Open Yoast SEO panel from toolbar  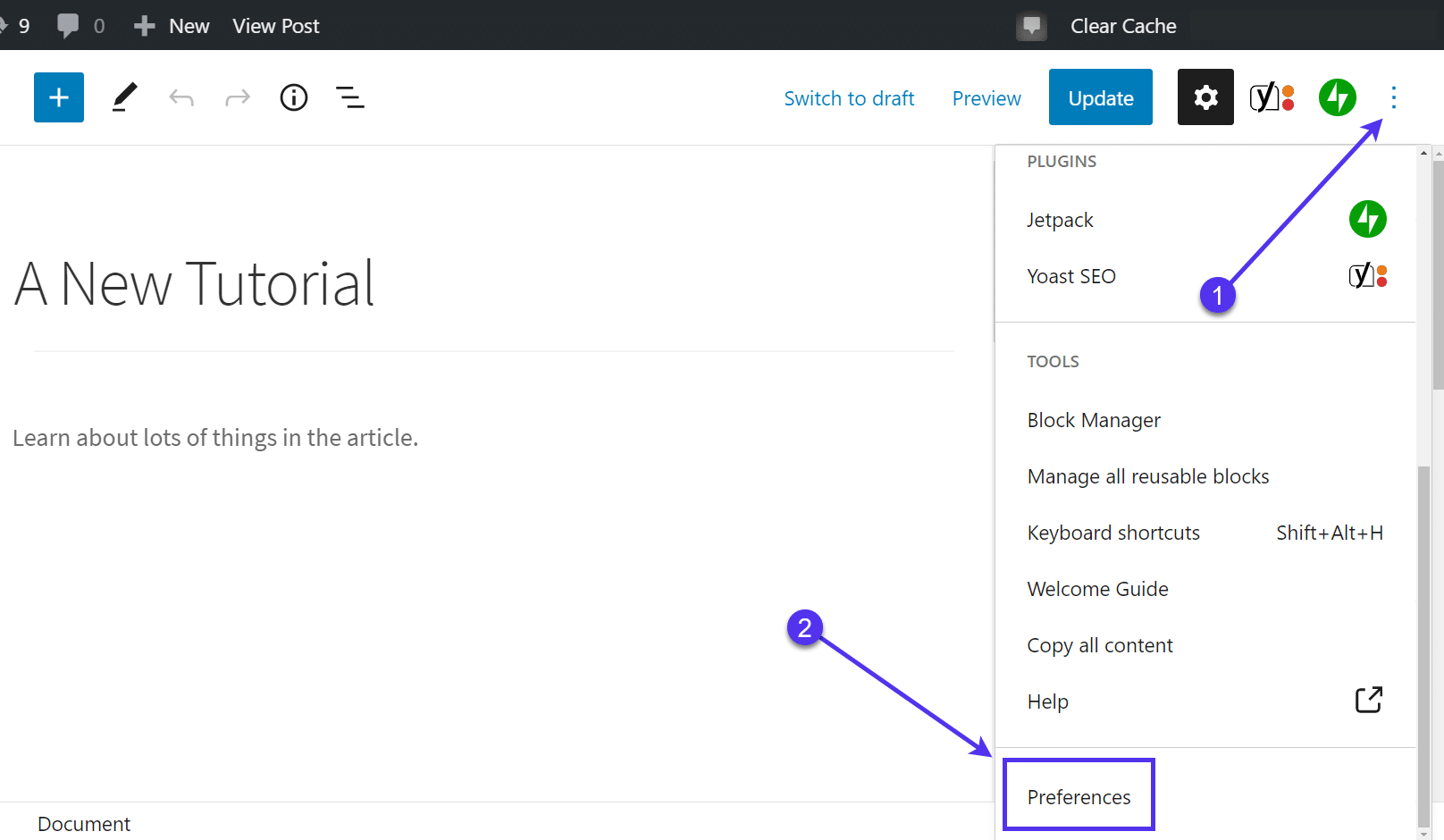[x=1272, y=97]
